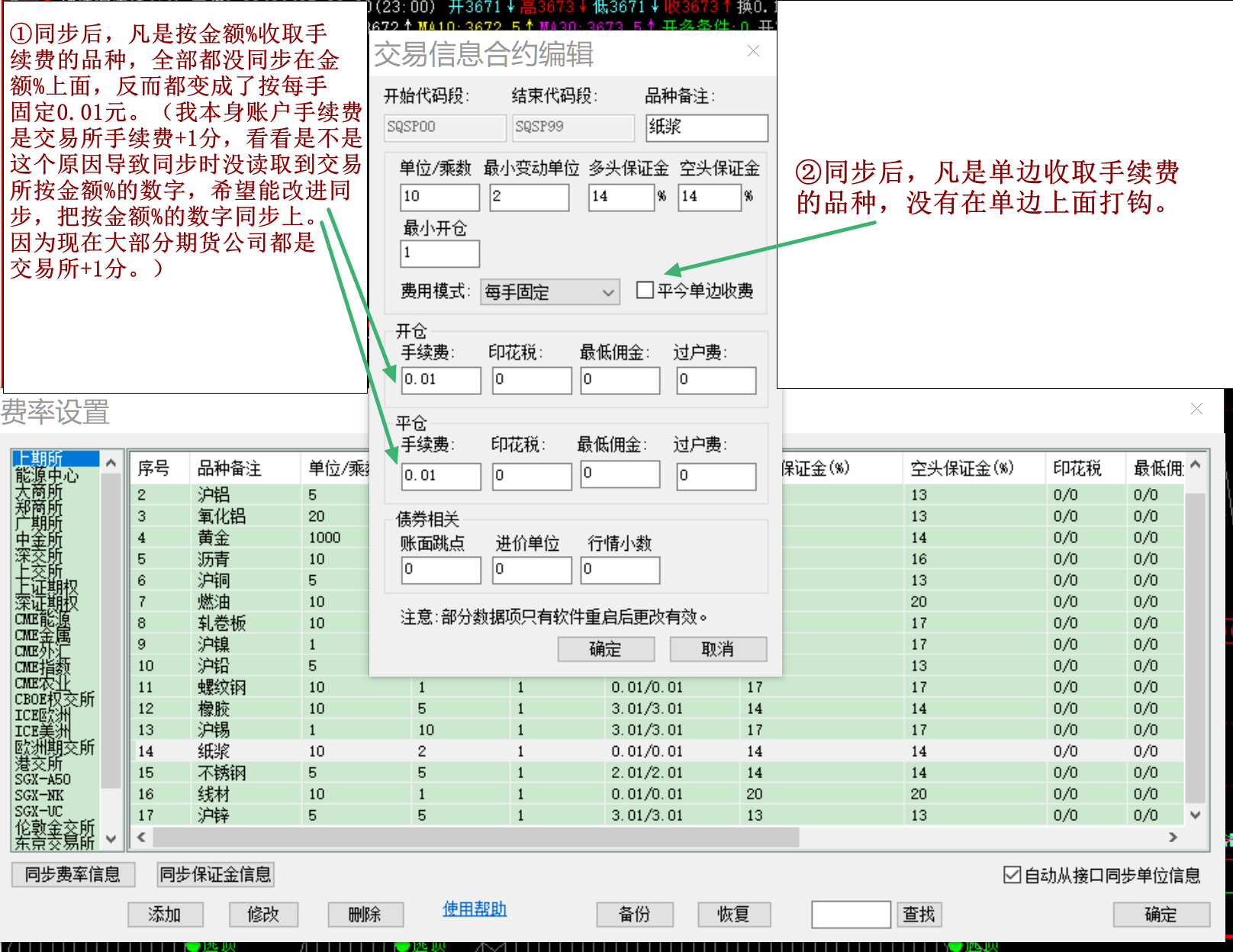Screen dimensions: 1233x952
Task: Select 欧洲期交所 in the exchange list
Action: 56,747
